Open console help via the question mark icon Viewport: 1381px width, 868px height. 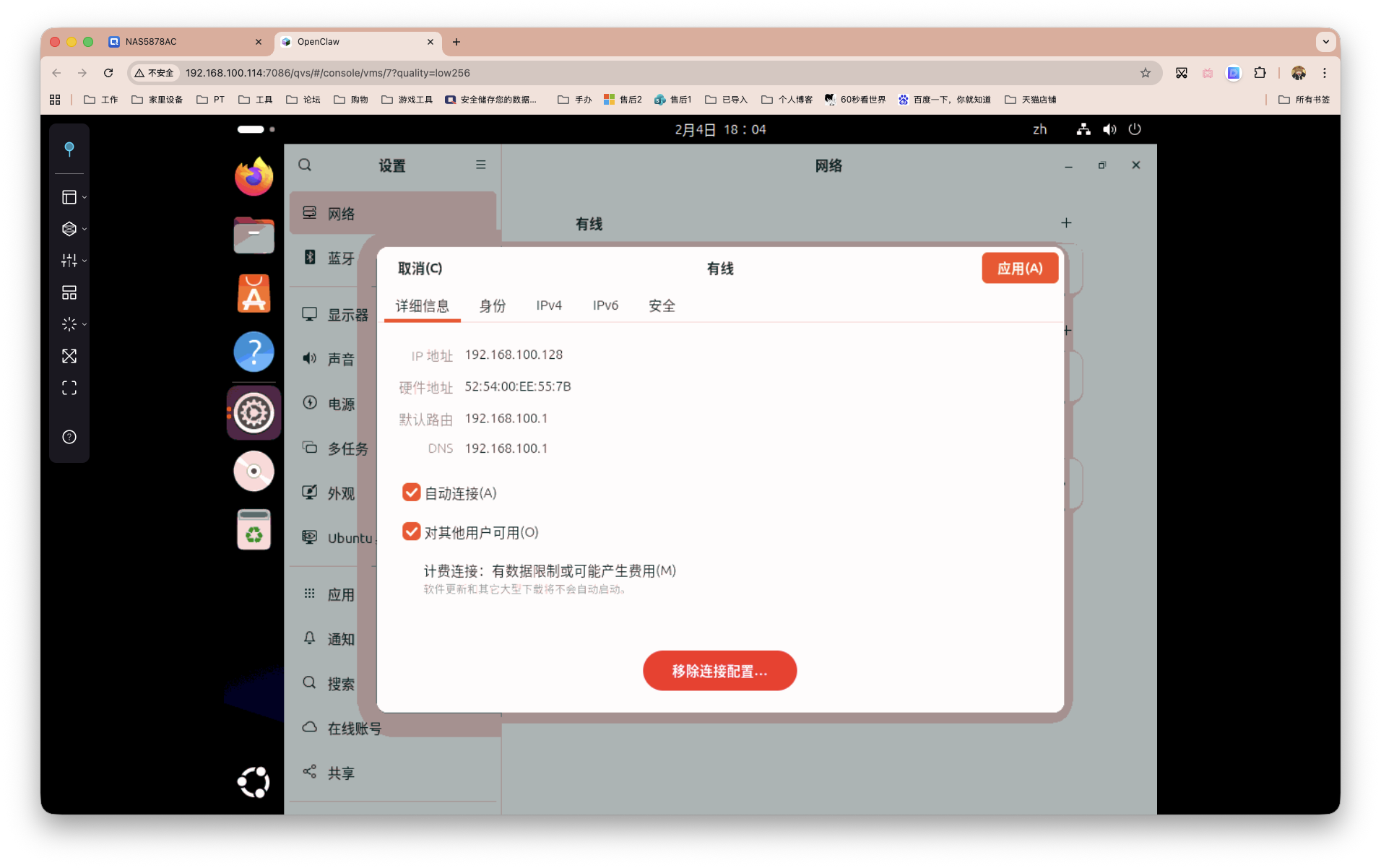pos(69,436)
